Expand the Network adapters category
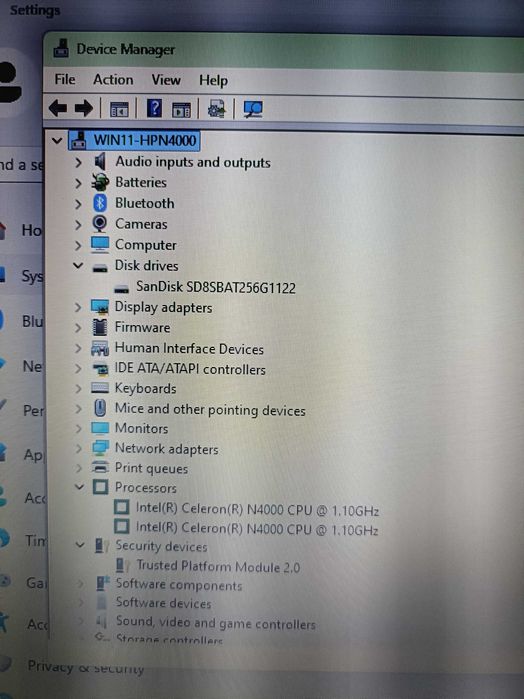Screen dimensions: 524x699 78,448
